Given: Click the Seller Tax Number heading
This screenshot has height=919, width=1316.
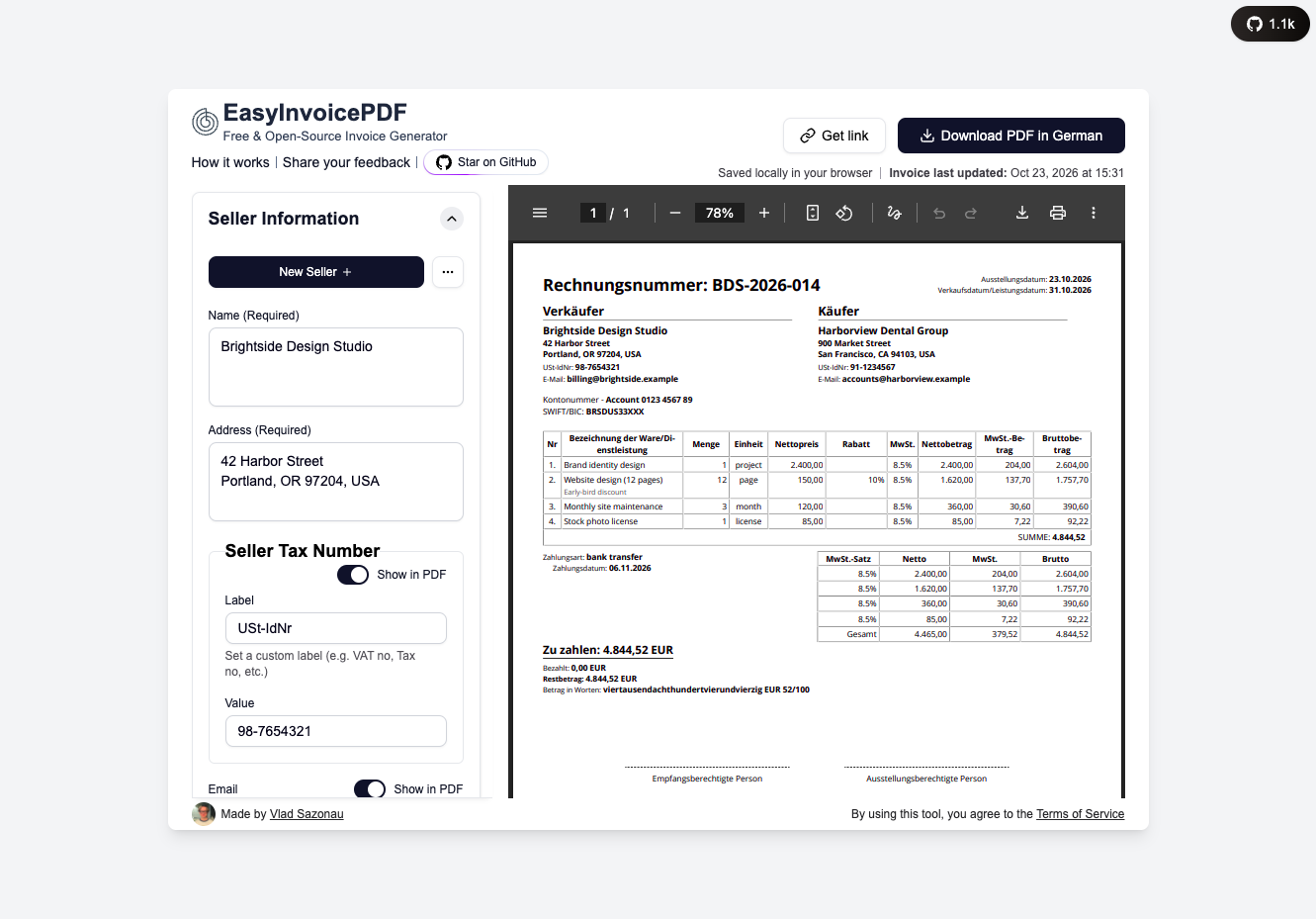Looking at the screenshot, I should pos(303,551).
